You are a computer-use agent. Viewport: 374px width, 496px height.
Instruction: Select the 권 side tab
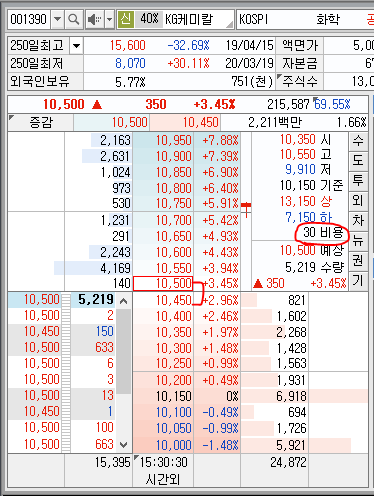click(x=358, y=261)
